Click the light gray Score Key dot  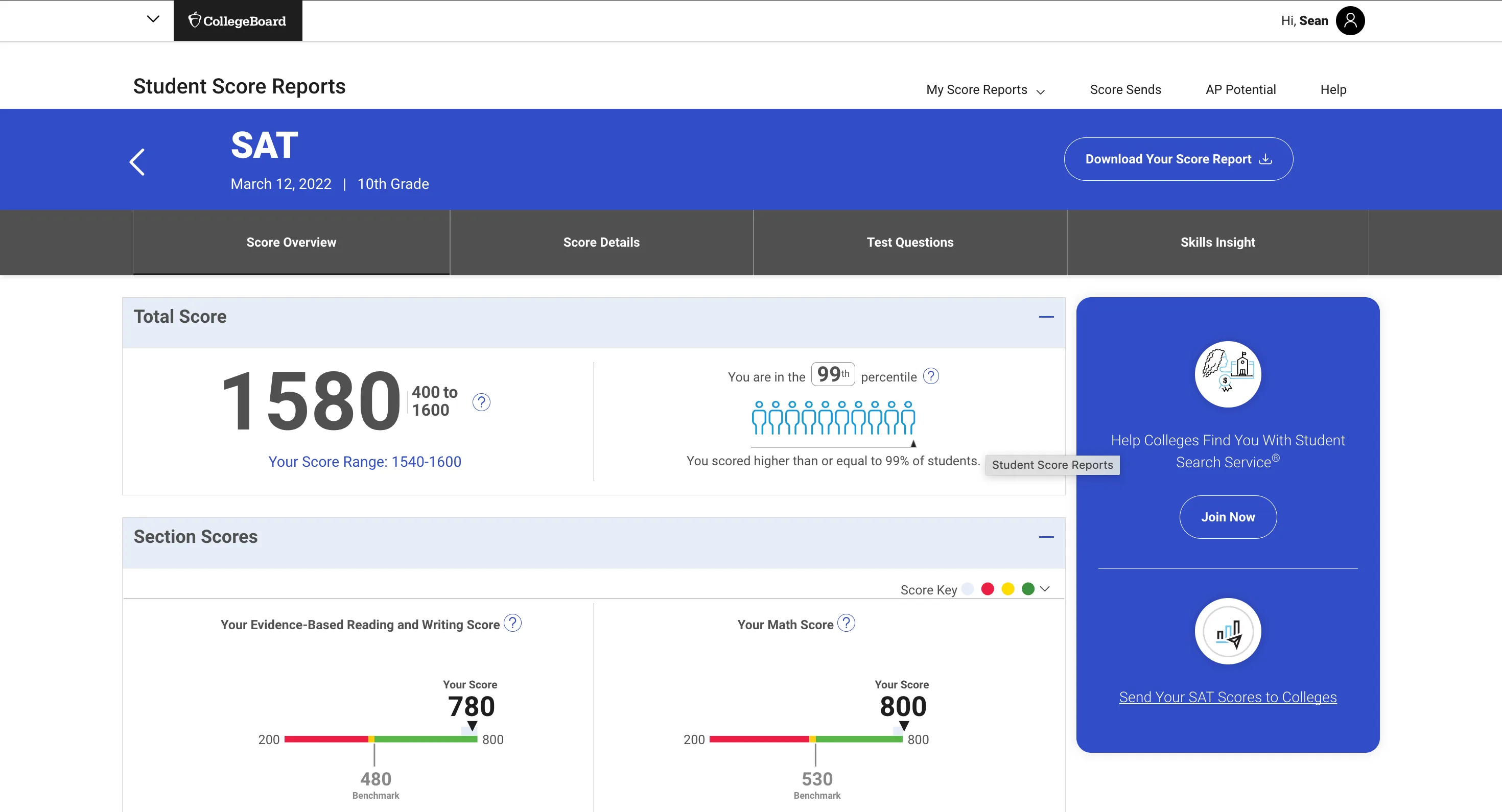967,589
